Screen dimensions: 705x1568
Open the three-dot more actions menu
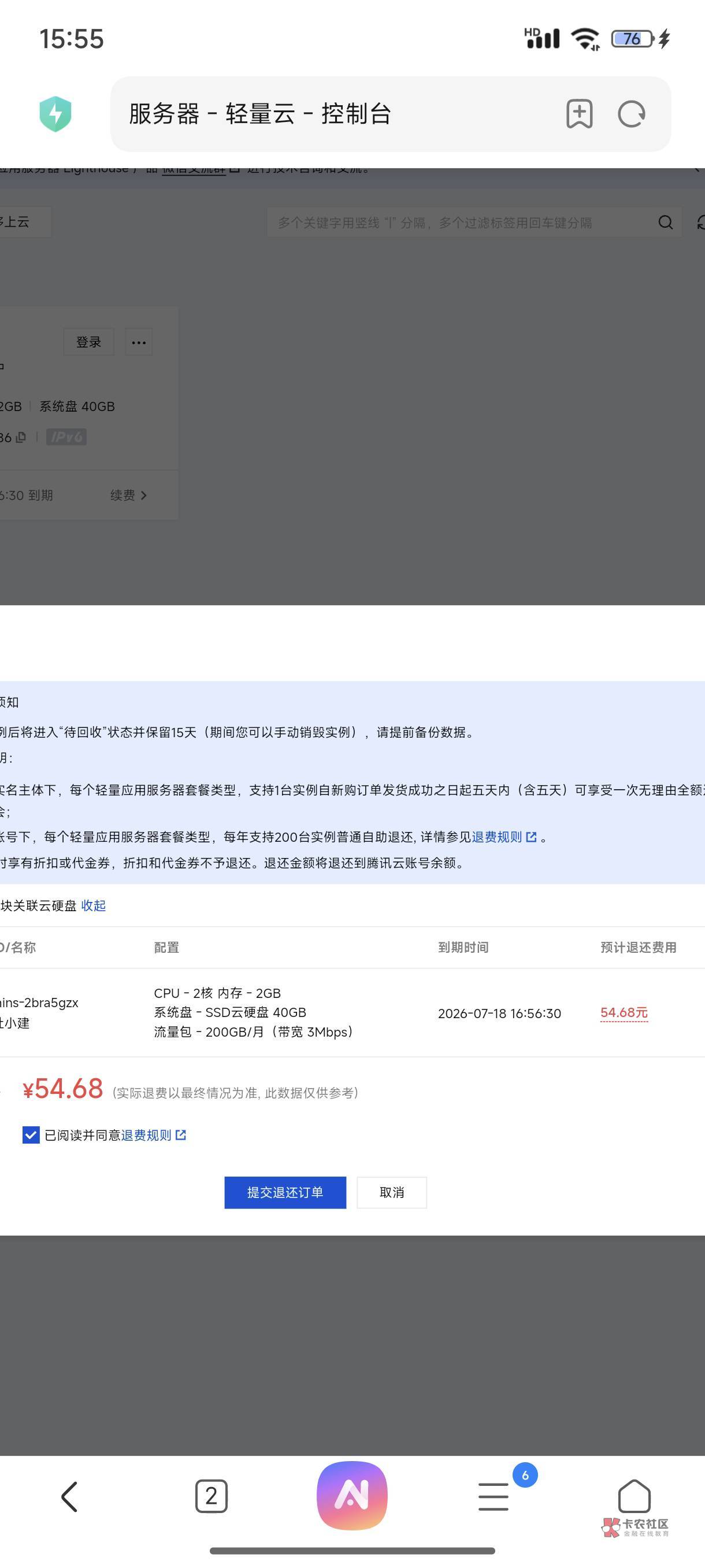tap(139, 342)
